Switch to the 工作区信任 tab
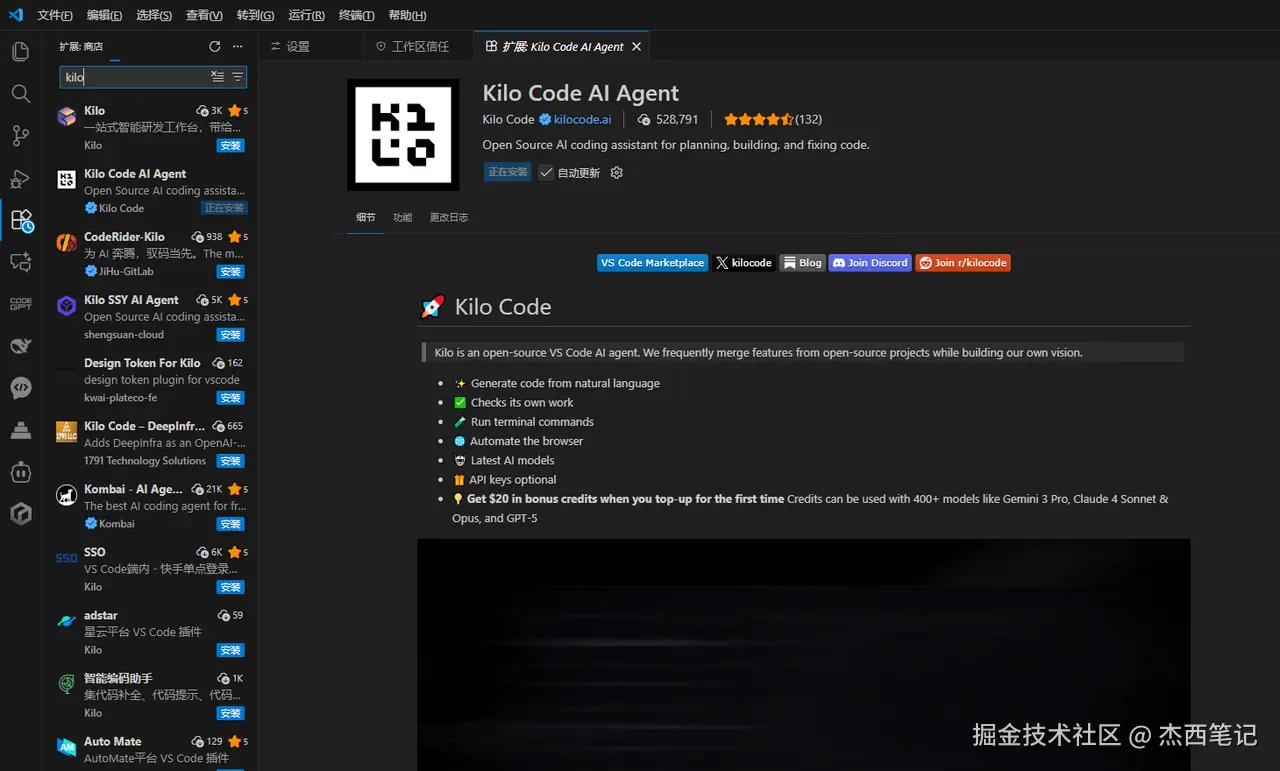 pyautogui.click(x=418, y=46)
